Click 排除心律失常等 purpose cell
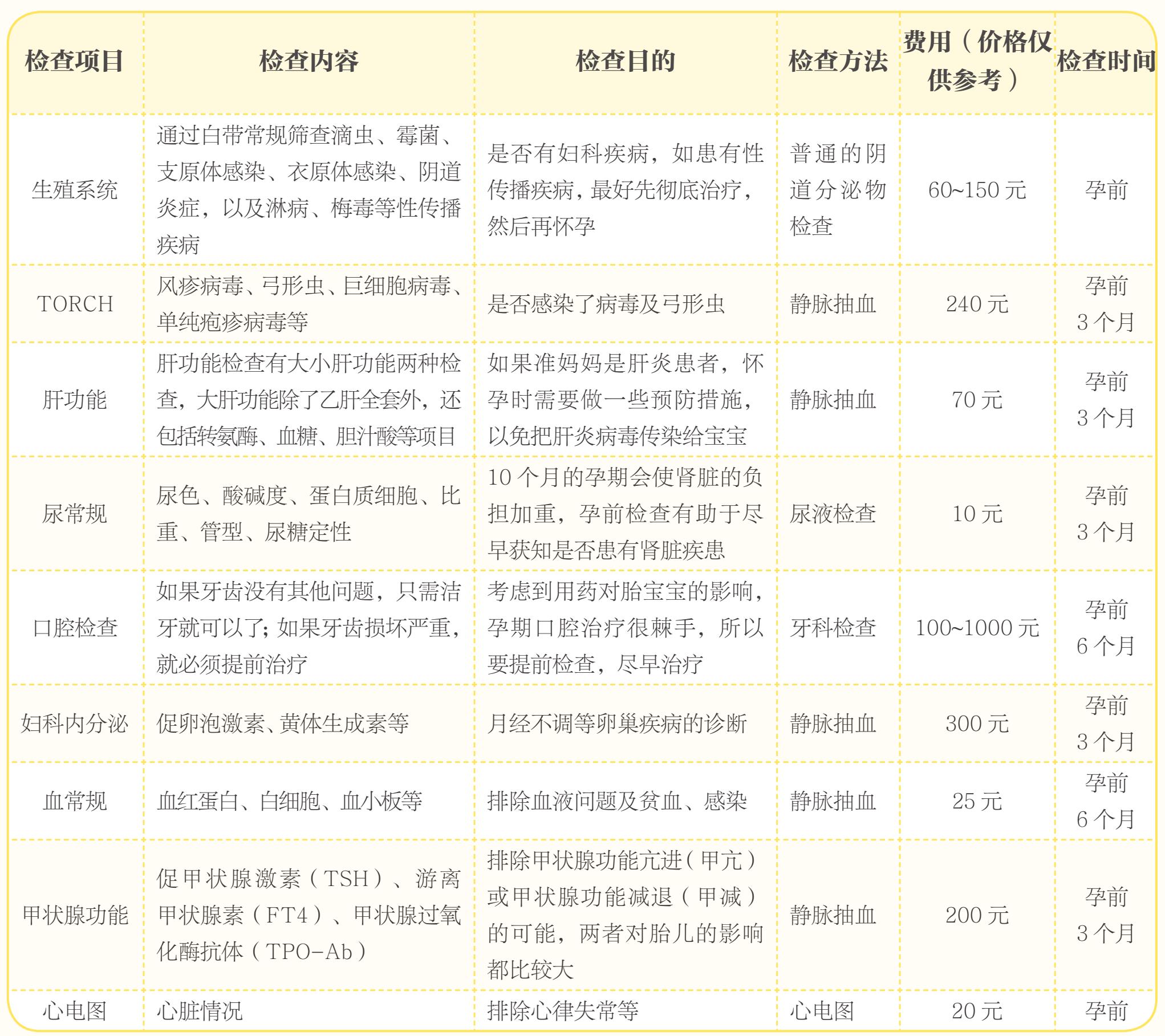The width and height of the screenshot is (1165, 1036). (x=562, y=1011)
